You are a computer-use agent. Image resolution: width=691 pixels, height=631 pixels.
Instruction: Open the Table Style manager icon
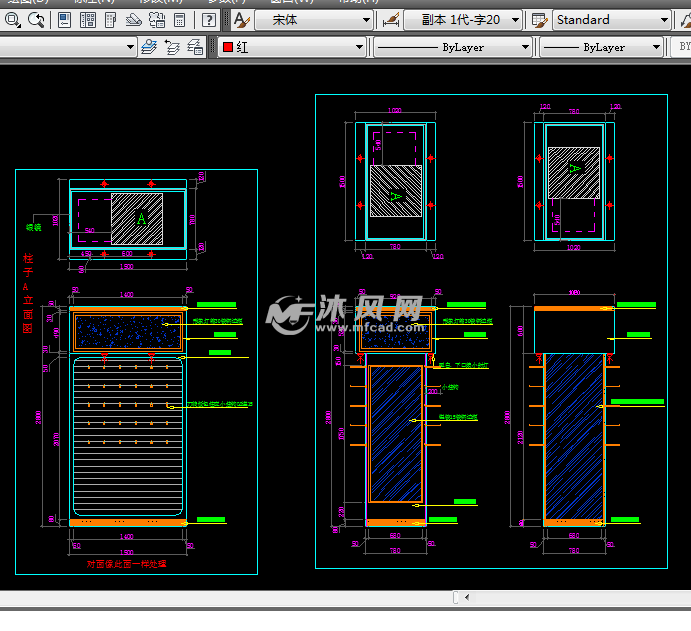coord(539,20)
